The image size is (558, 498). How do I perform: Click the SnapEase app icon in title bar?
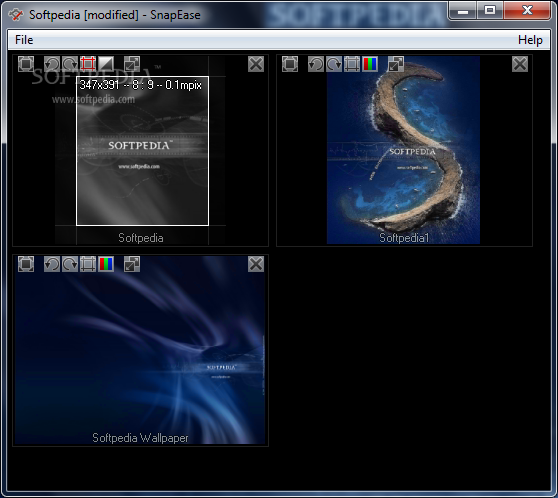[x=15, y=15]
